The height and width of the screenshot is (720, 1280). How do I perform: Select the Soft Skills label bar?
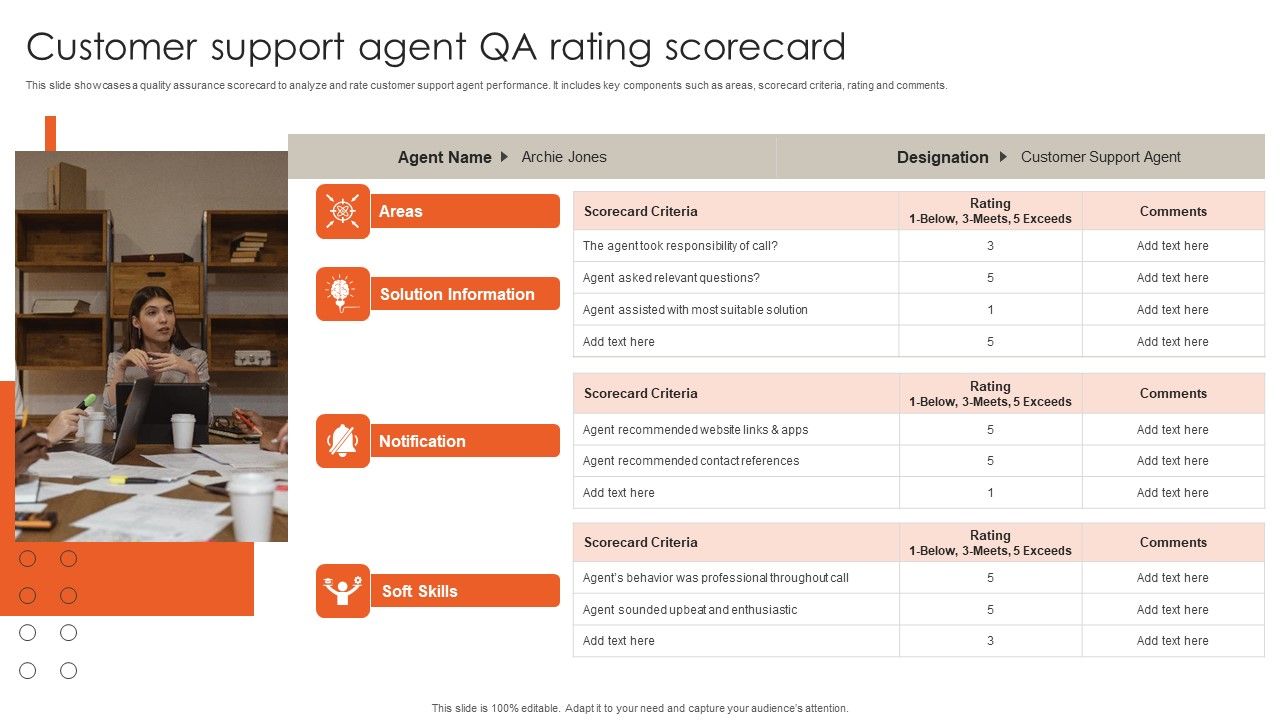[x=465, y=591]
